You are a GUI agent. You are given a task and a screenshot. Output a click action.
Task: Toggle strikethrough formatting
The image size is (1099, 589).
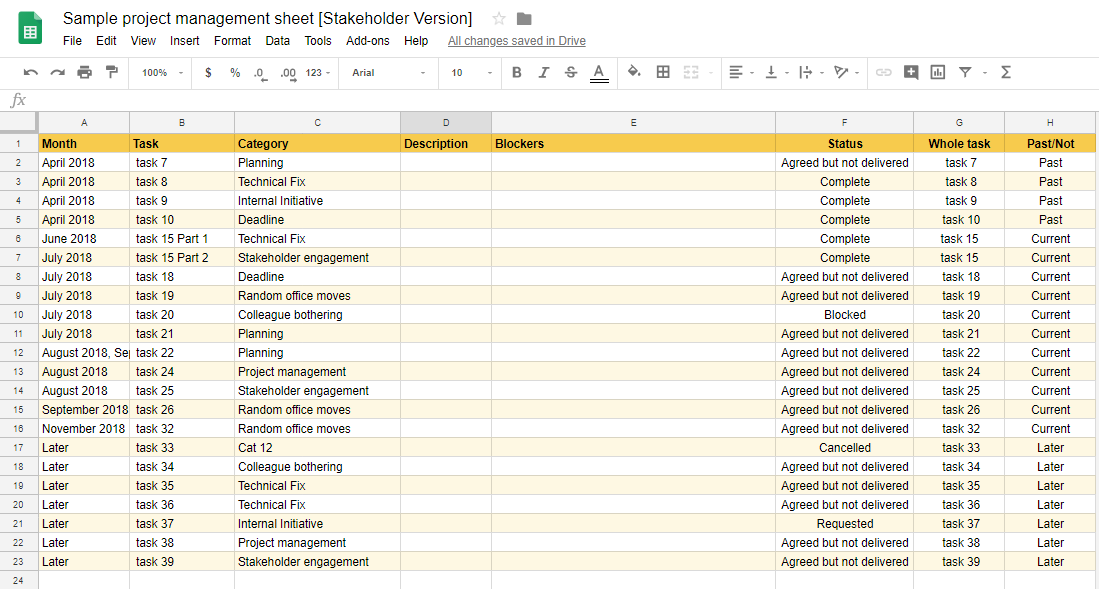pyautogui.click(x=571, y=73)
